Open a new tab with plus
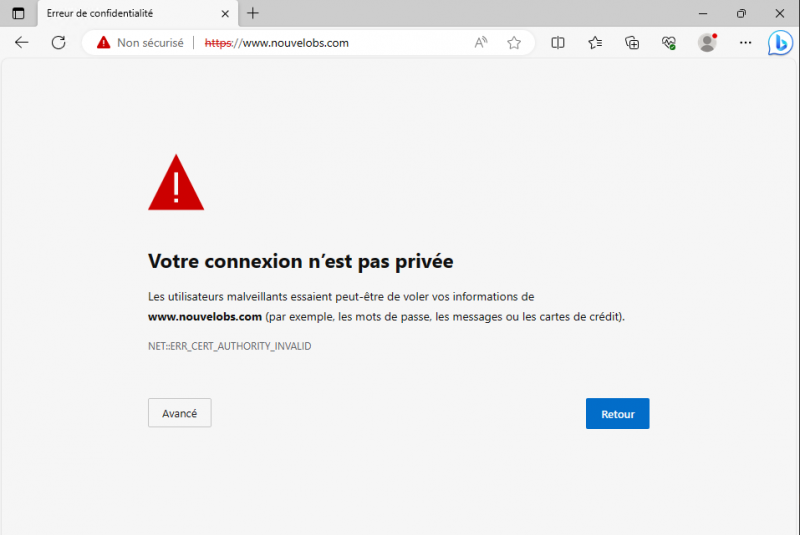The width and height of the screenshot is (800, 535). (253, 13)
